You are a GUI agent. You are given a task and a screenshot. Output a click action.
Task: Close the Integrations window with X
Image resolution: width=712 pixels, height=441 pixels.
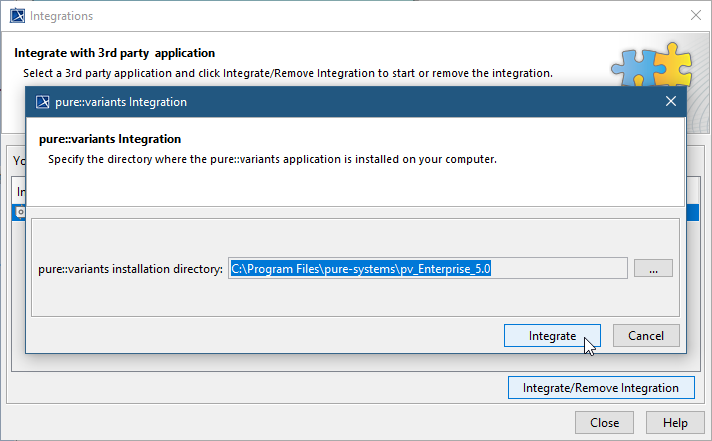[695, 16]
